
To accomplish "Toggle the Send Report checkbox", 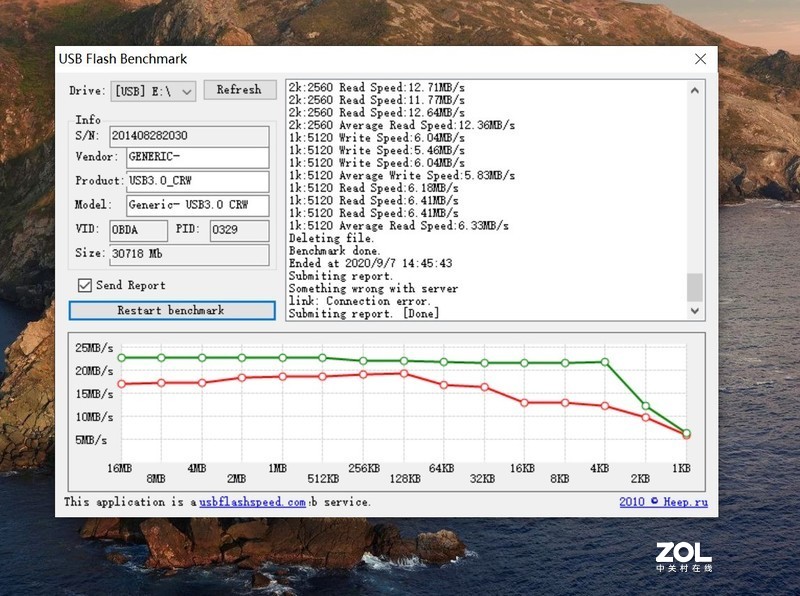I will [85, 285].
